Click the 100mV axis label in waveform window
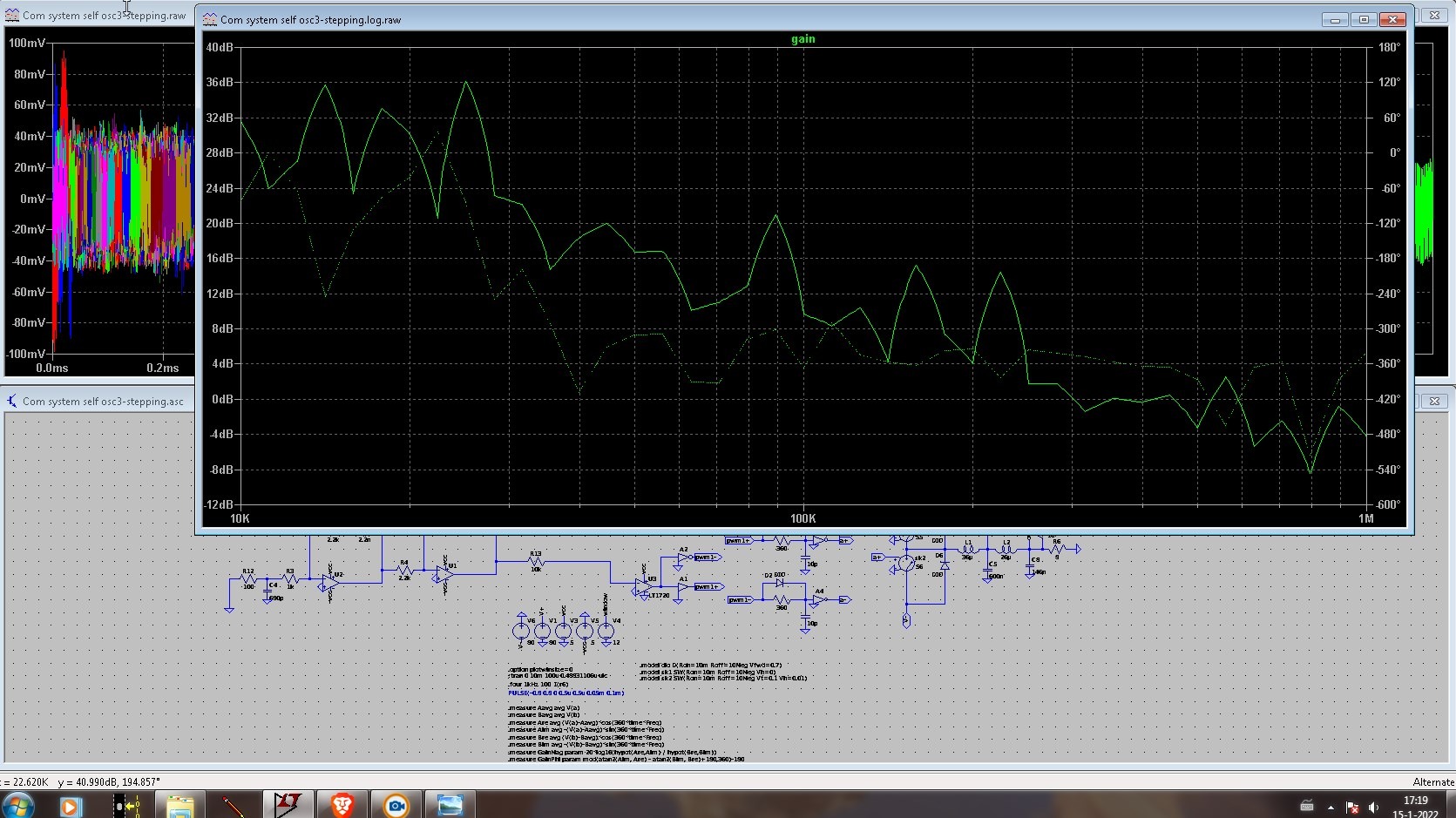 [x=27, y=43]
